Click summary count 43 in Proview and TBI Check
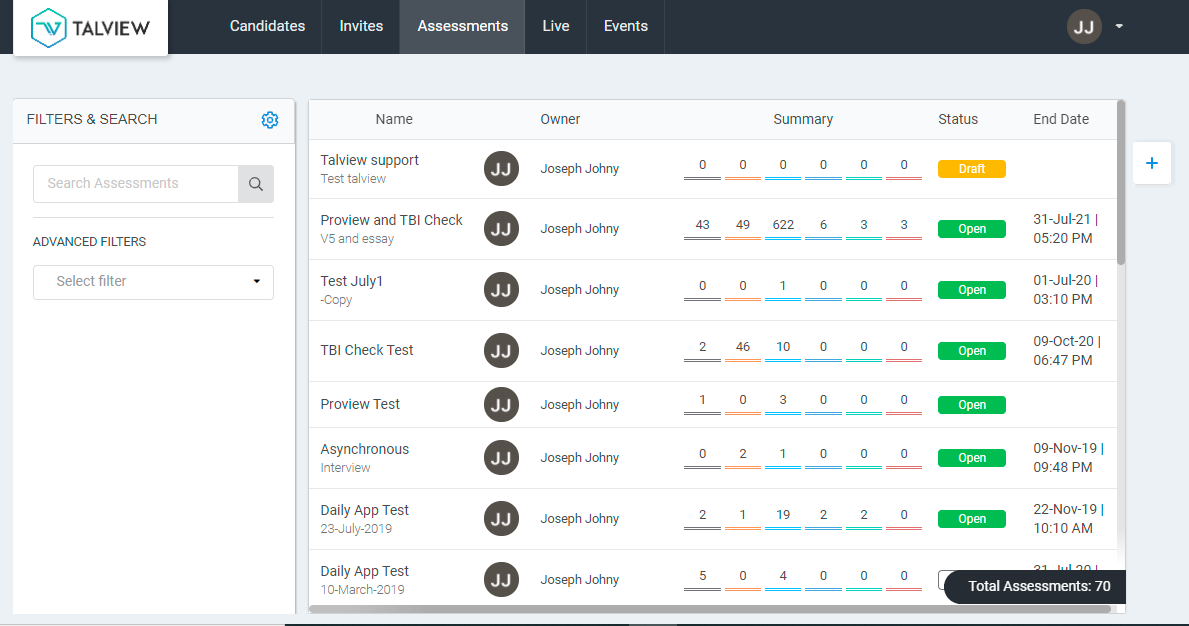This screenshot has width=1189, height=626. coord(702,225)
